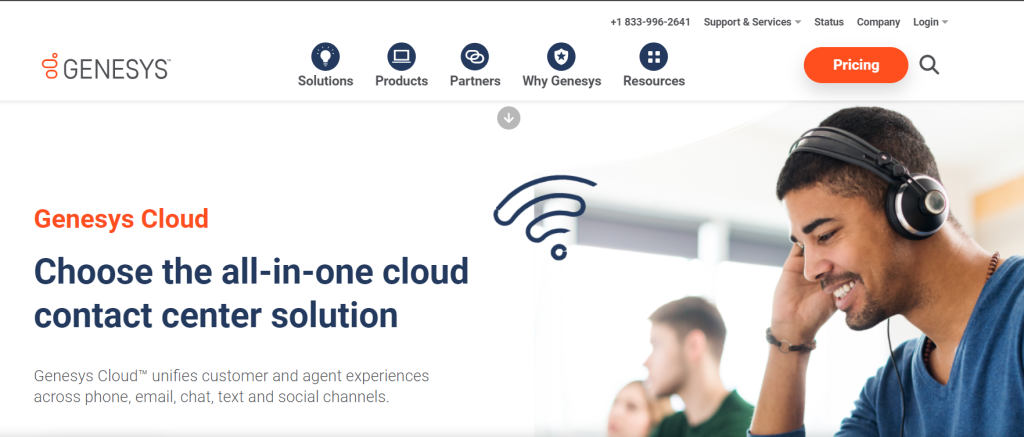Open the Company link
This screenshot has width=1024, height=437.
click(x=878, y=22)
